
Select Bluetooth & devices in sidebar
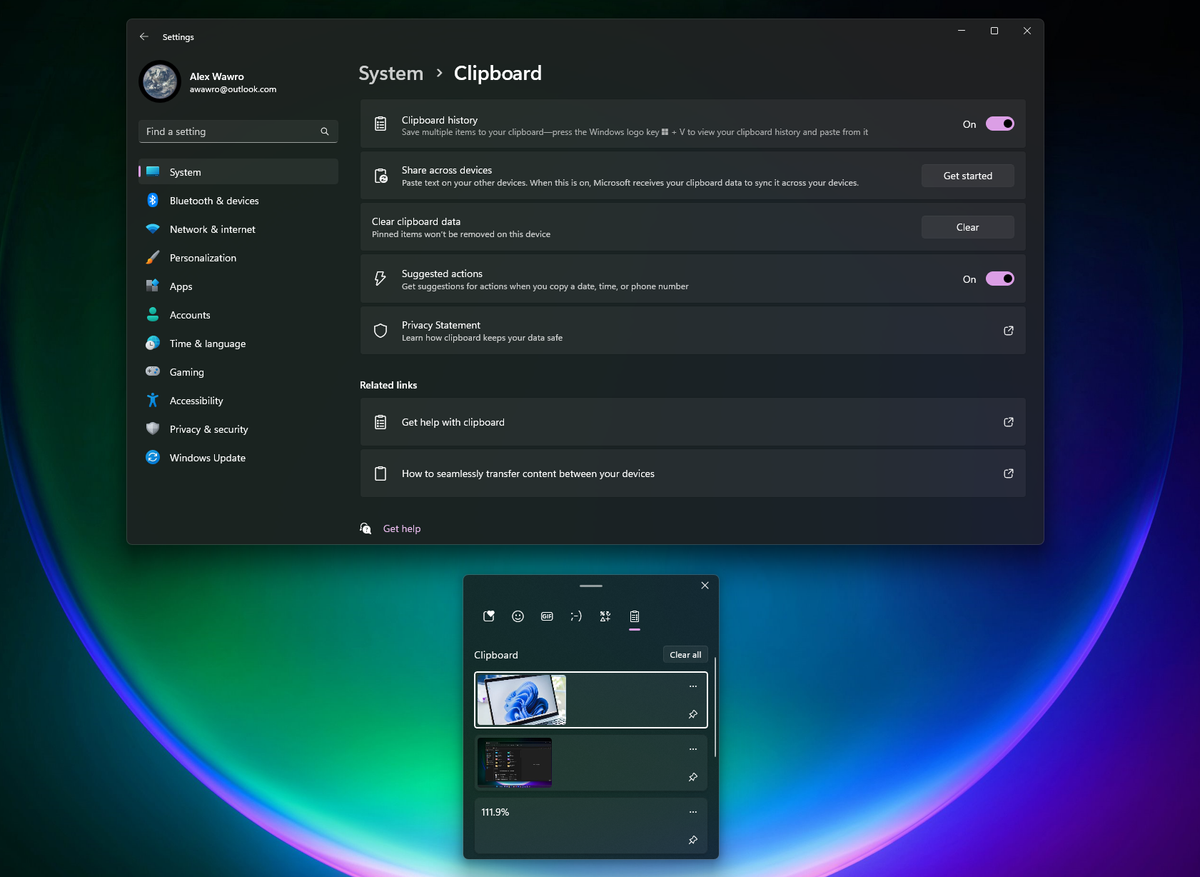[238, 200]
